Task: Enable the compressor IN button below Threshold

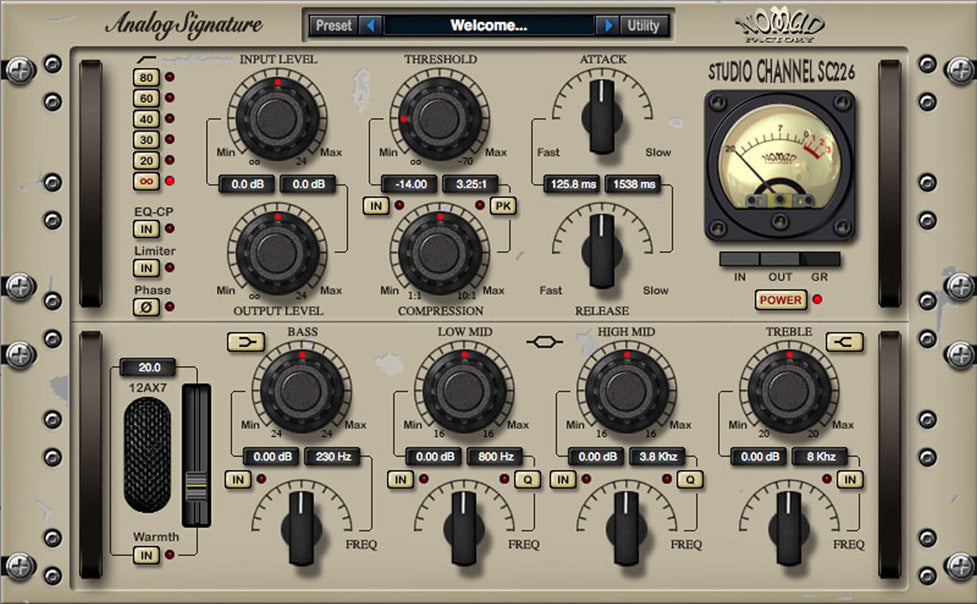Action: (375, 206)
